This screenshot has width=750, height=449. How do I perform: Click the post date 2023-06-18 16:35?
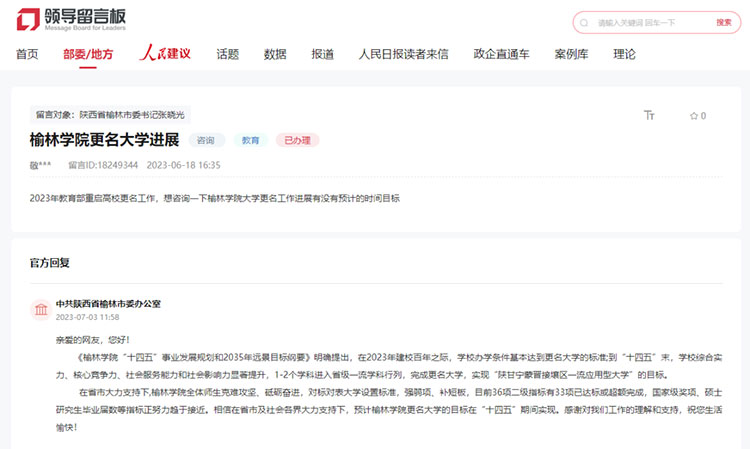(x=183, y=165)
